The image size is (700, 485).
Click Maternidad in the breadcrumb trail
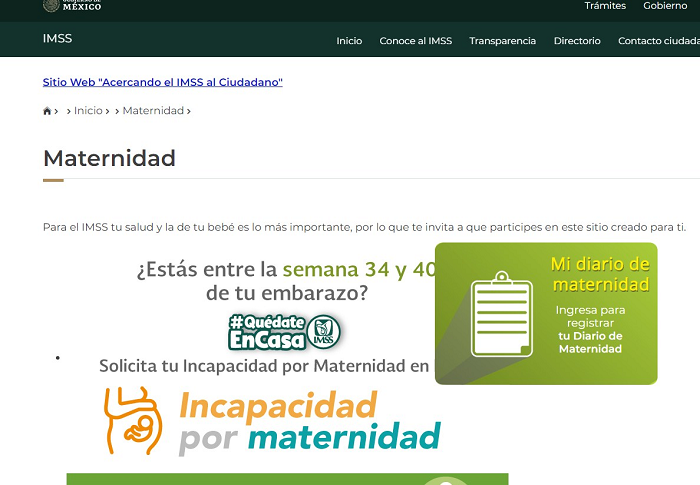[x=153, y=110]
